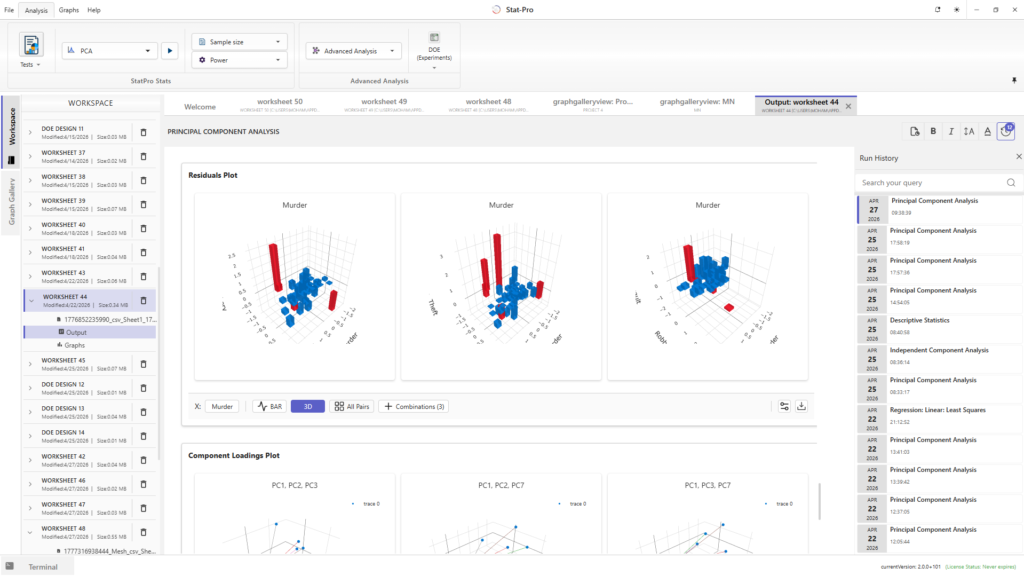The image size is (1024, 576).
Task: Toggle the All Pairs plot option
Action: 351,406
